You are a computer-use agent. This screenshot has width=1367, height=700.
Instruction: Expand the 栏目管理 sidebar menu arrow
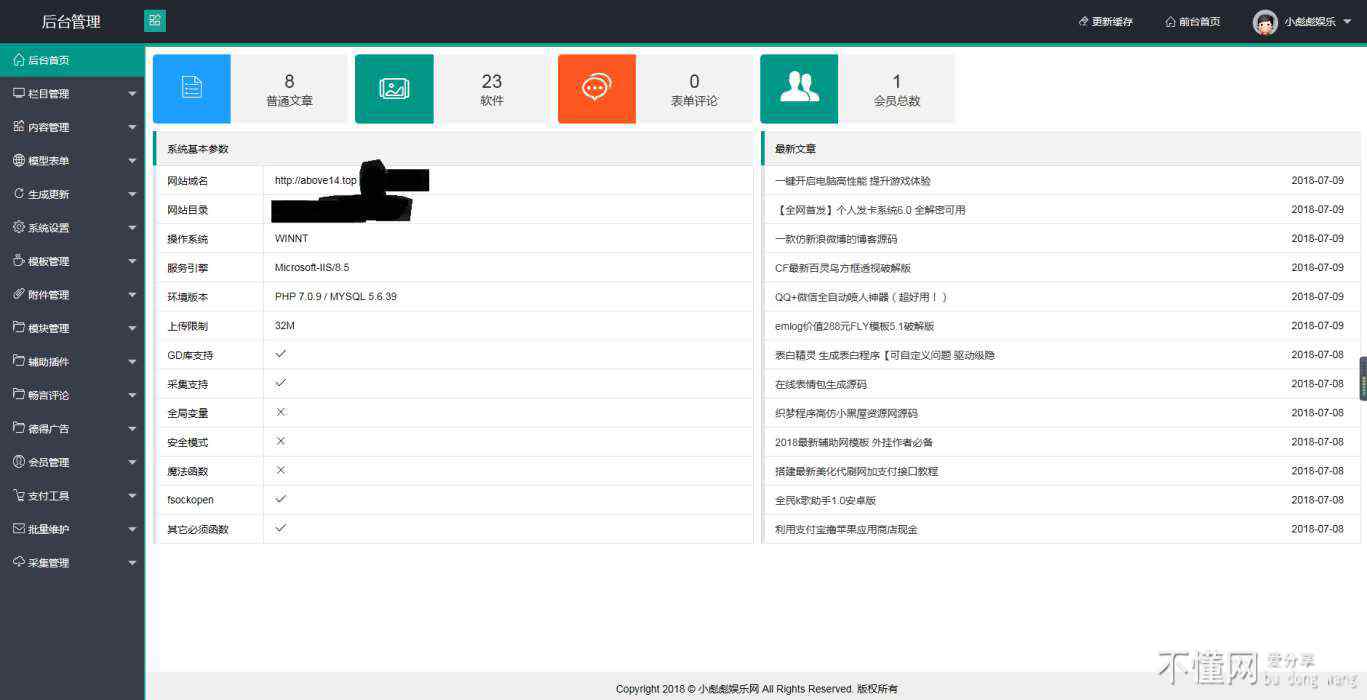(132, 95)
